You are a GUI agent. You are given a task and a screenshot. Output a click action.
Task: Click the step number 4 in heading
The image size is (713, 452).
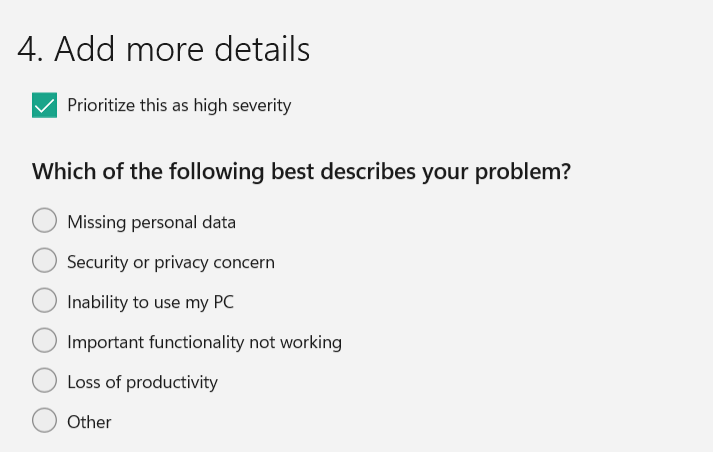(x=28, y=49)
